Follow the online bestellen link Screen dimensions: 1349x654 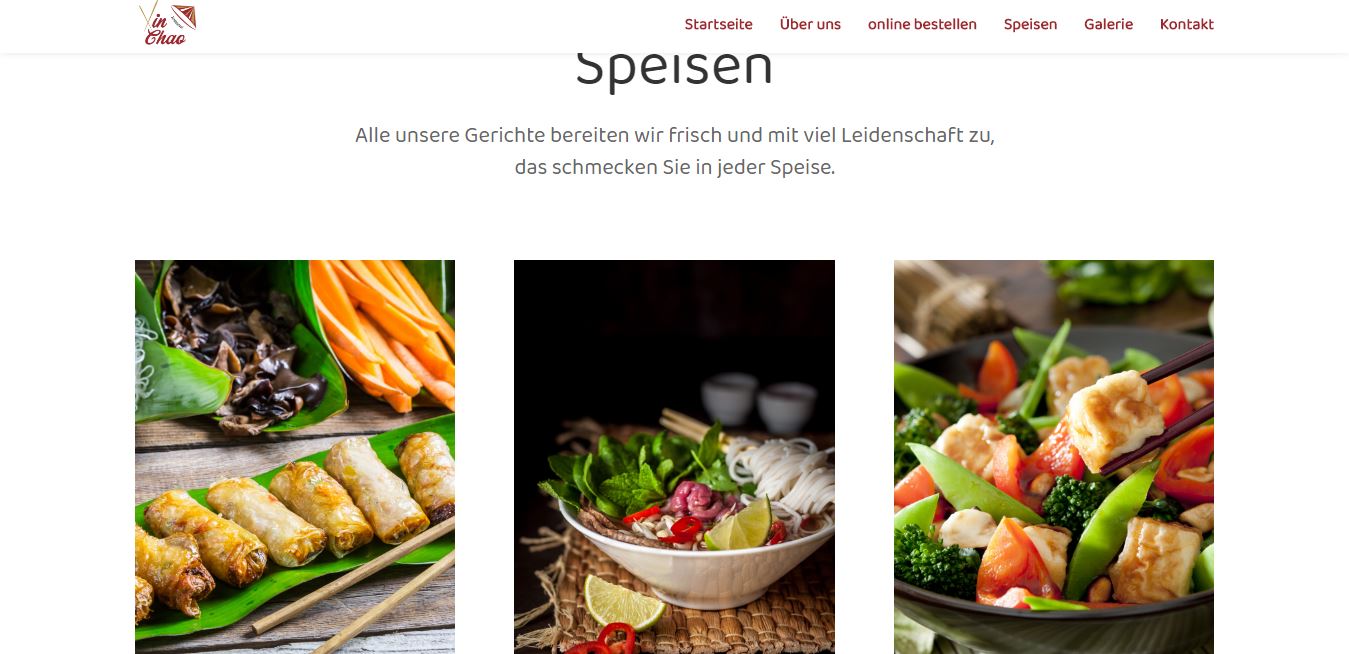coord(922,24)
